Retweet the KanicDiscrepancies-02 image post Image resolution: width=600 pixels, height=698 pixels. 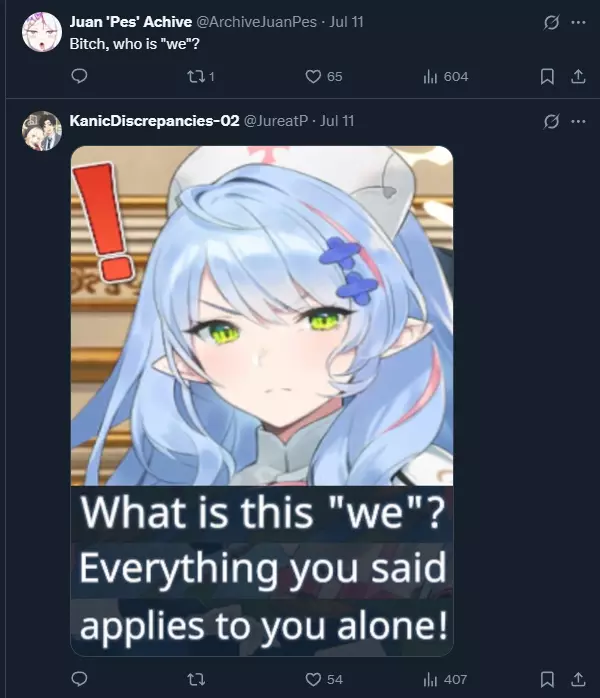click(x=196, y=679)
